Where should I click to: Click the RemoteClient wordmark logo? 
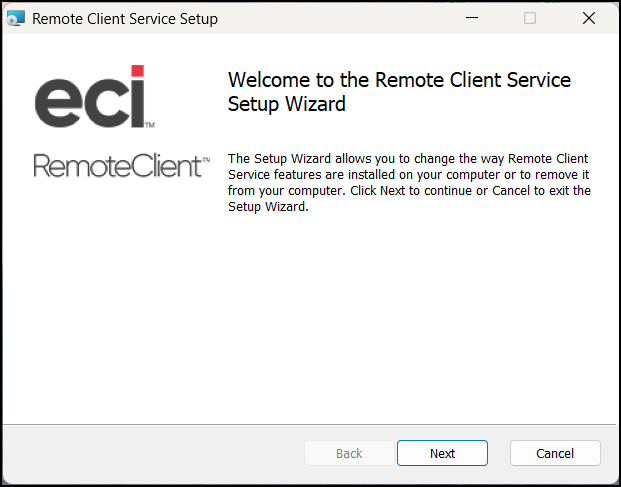122,166
